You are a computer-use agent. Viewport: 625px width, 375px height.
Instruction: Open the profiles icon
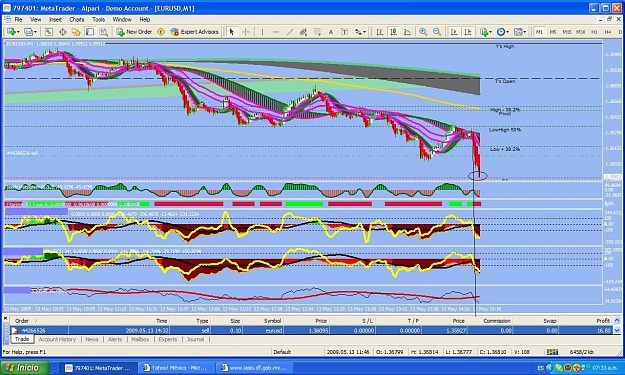[x=28, y=32]
